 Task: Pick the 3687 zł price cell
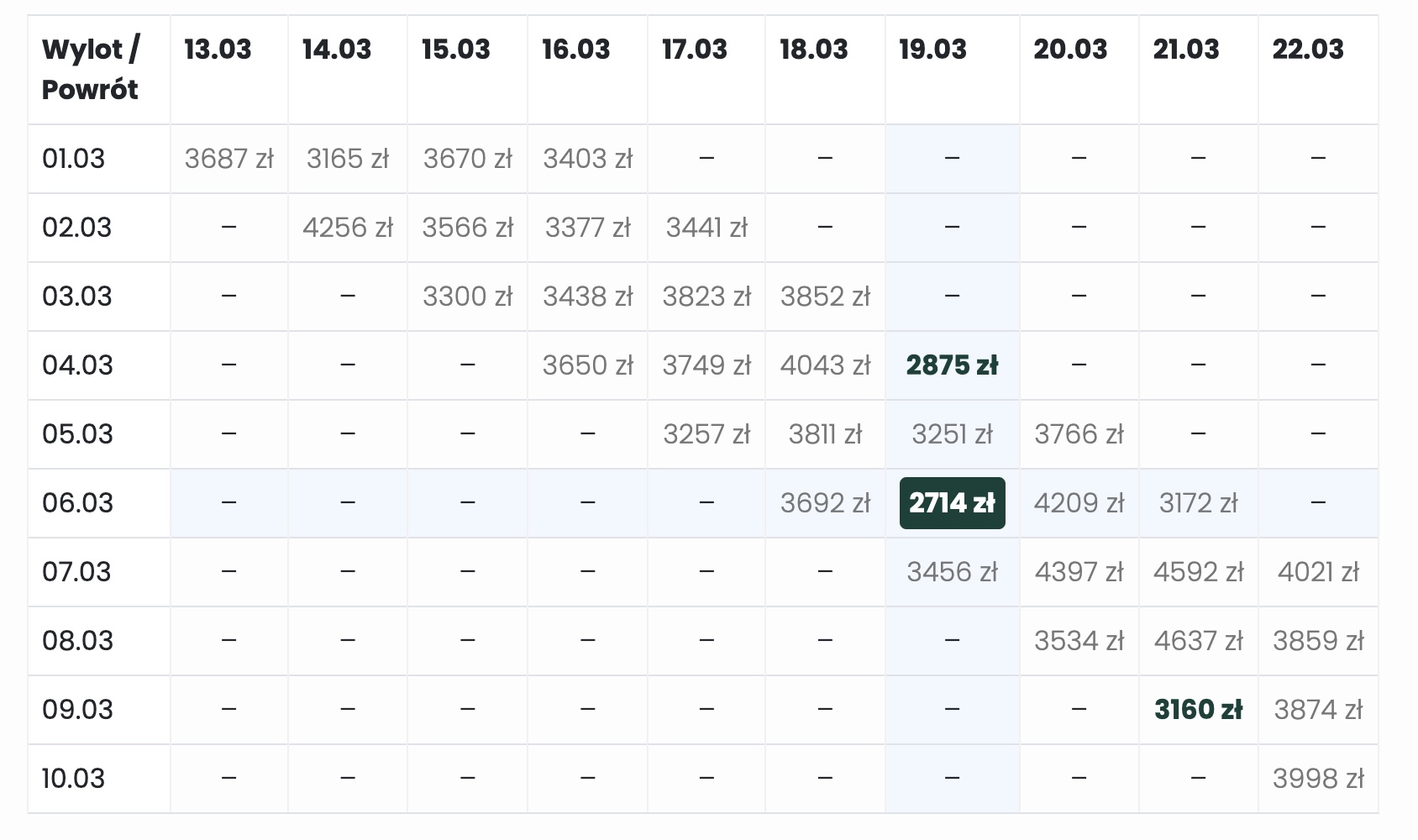point(228,159)
